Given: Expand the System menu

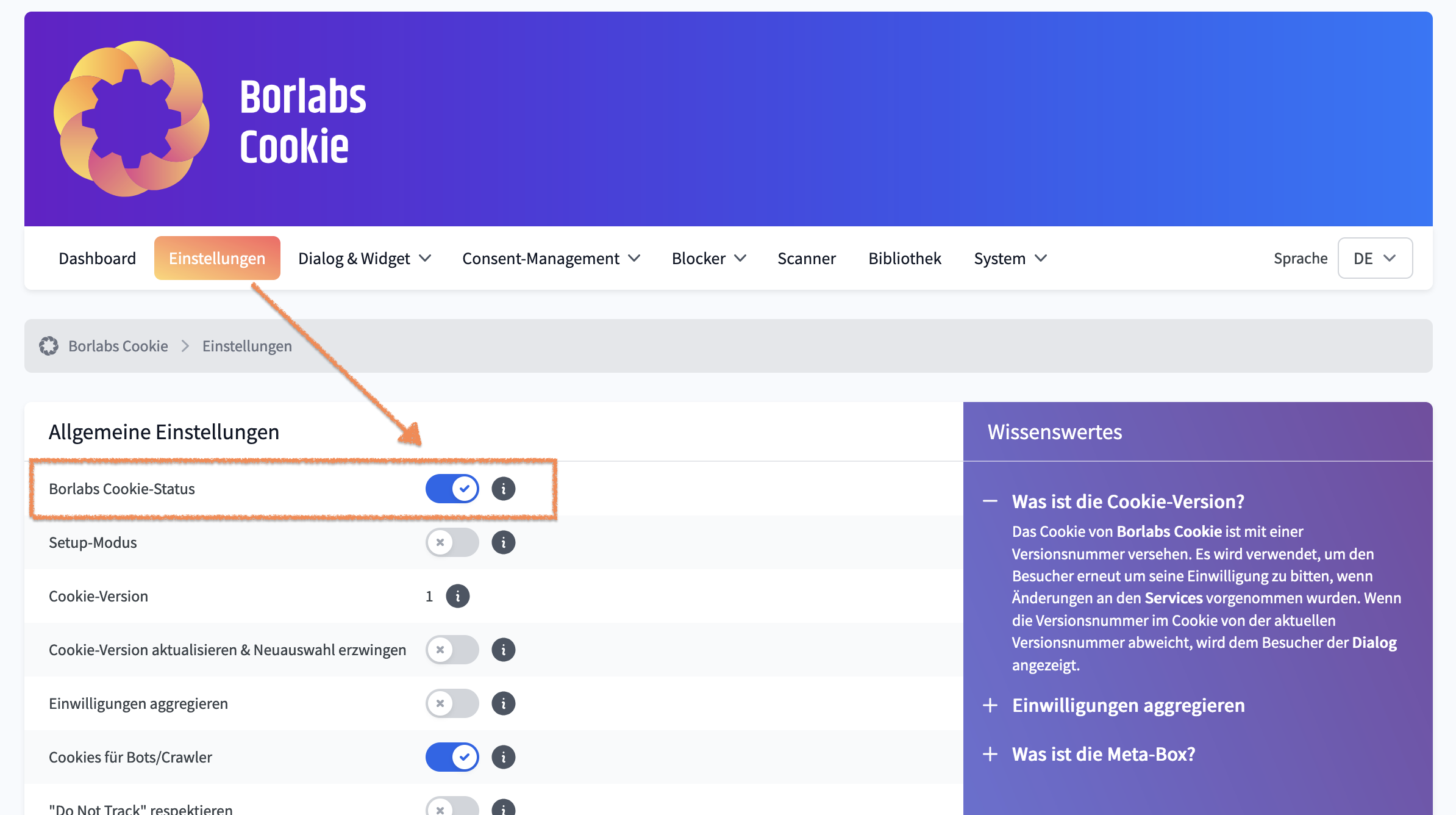Looking at the screenshot, I should (x=1010, y=258).
